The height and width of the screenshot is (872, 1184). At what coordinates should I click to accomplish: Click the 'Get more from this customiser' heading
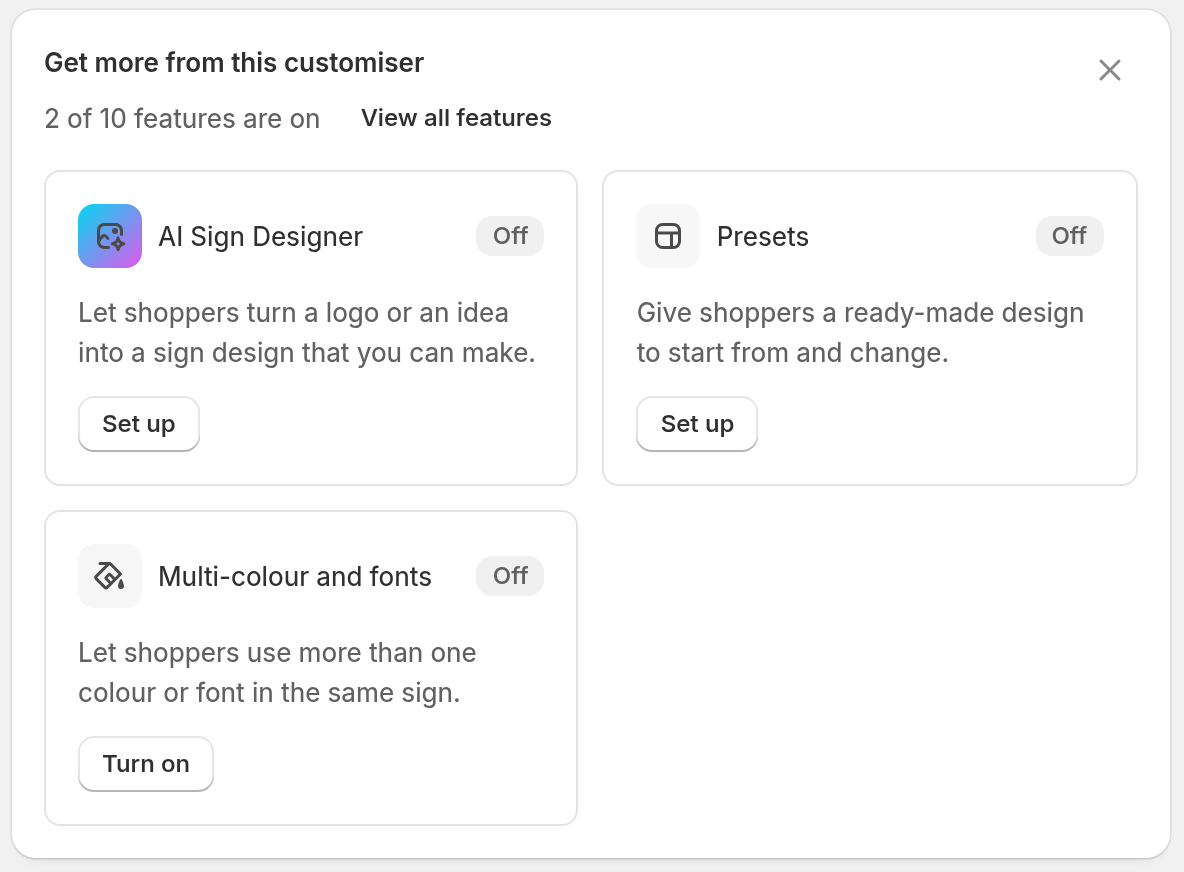pos(234,63)
